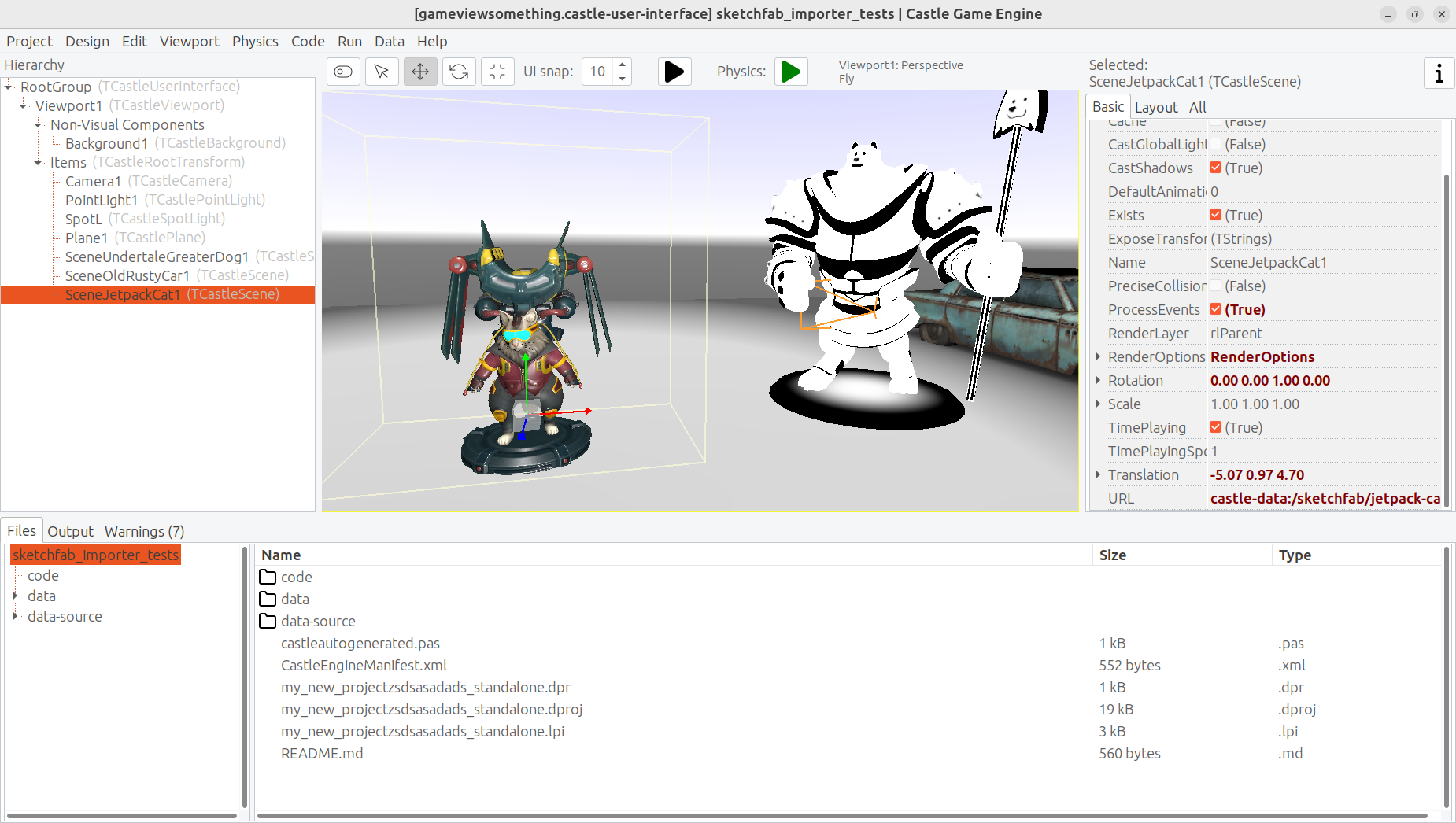Image resolution: width=1456 pixels, height=823 pixels.
Task: Select SceneOldRustyCar1 in the Hierarchy
Action: pos(127,275)
